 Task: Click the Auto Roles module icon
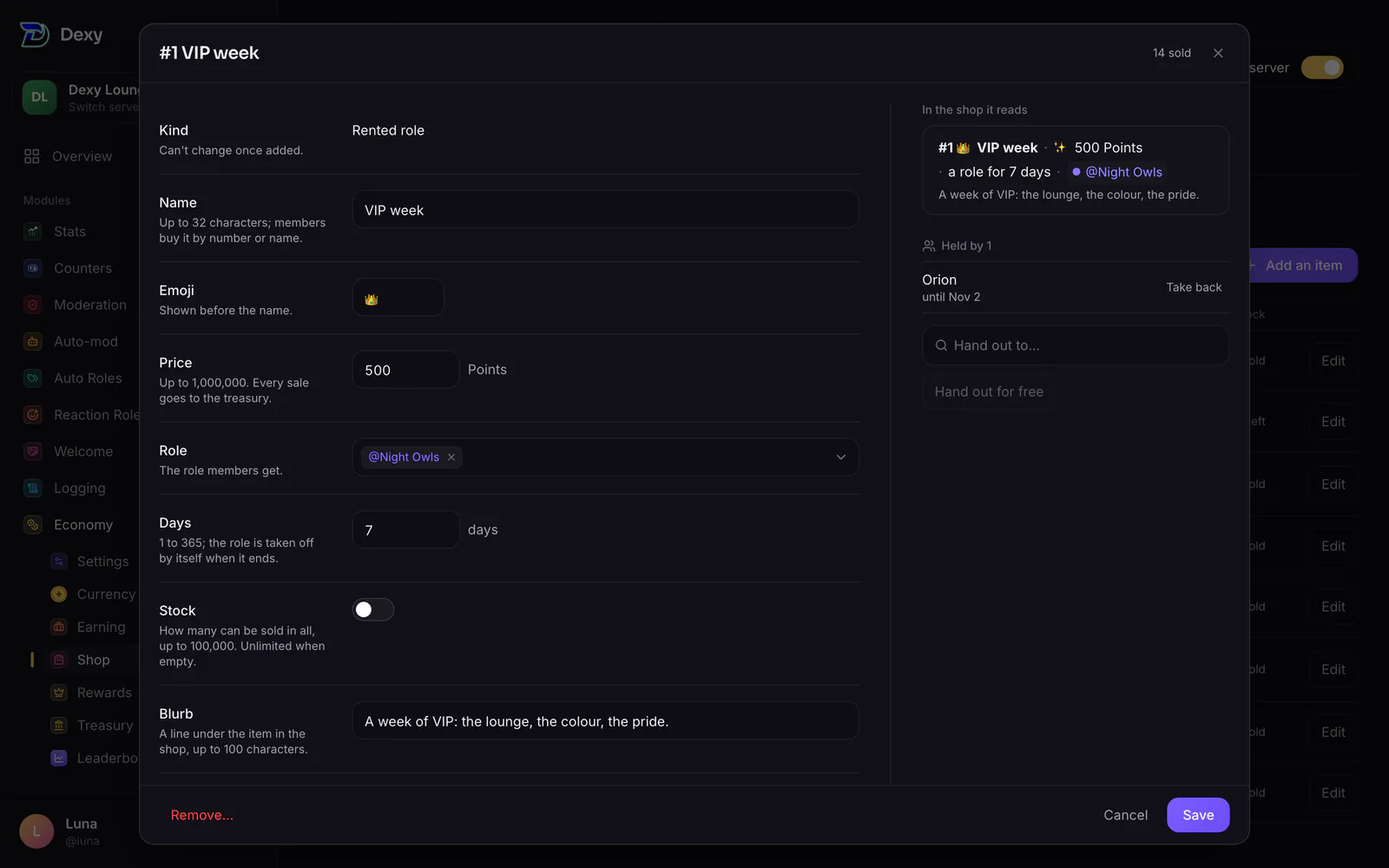coord(33,378)
